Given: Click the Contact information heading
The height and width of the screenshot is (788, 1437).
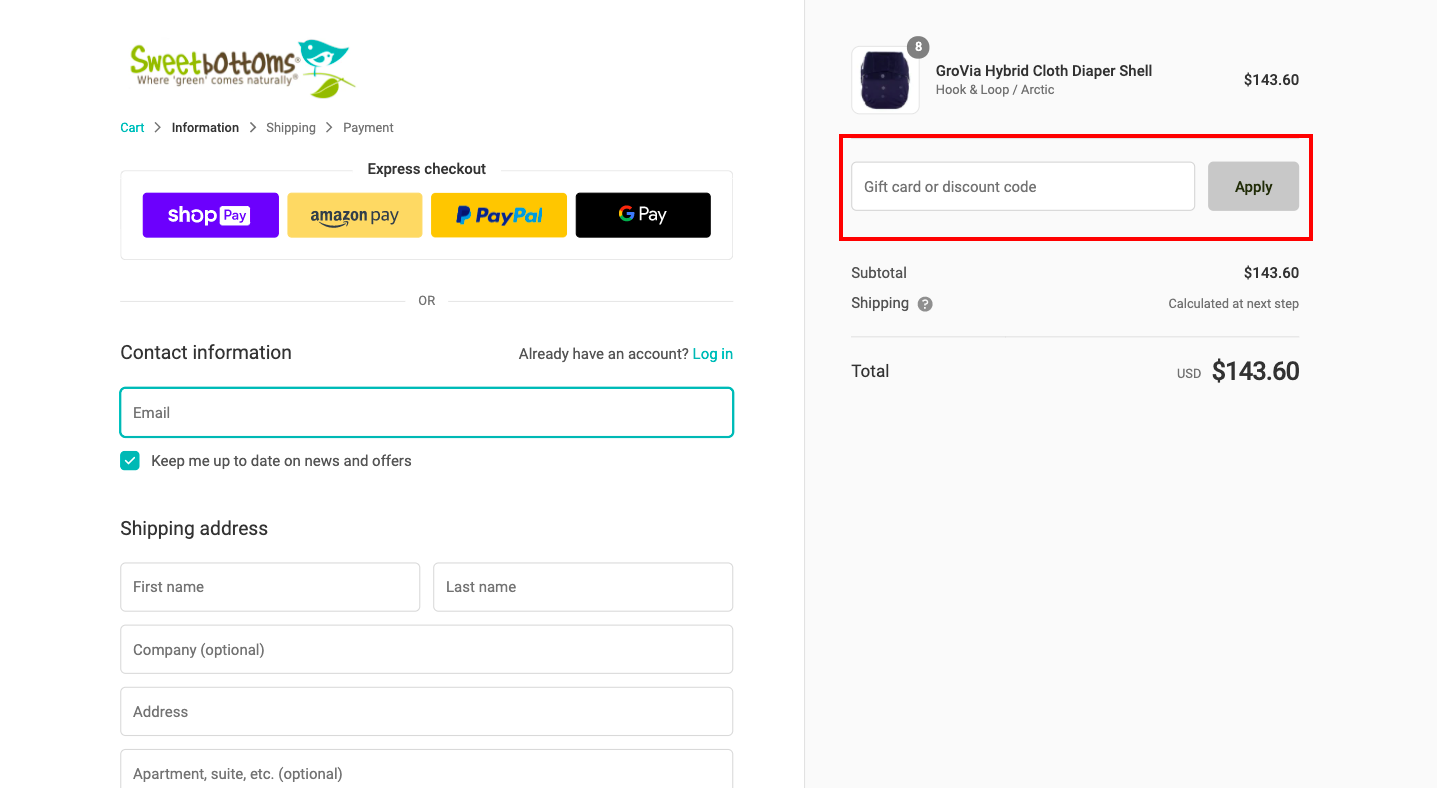Looking at the screenshot, I should 206,353.
